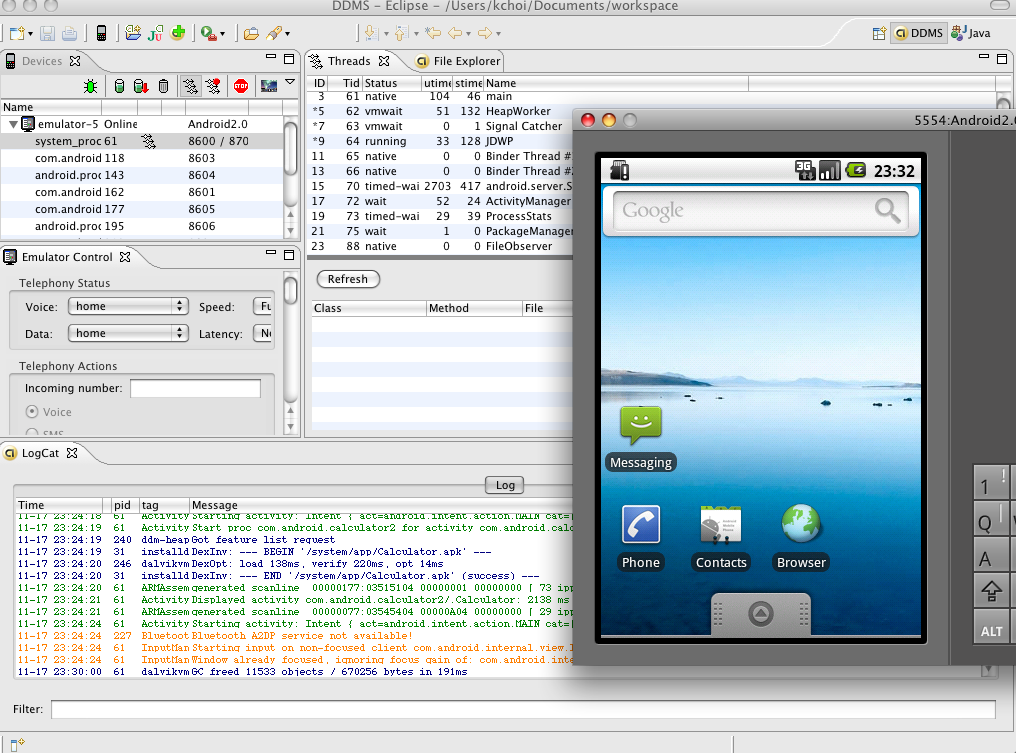Screen dimensions: 1016x753
Task: Click the Log button in LogCat
Action: pos(505,485)
